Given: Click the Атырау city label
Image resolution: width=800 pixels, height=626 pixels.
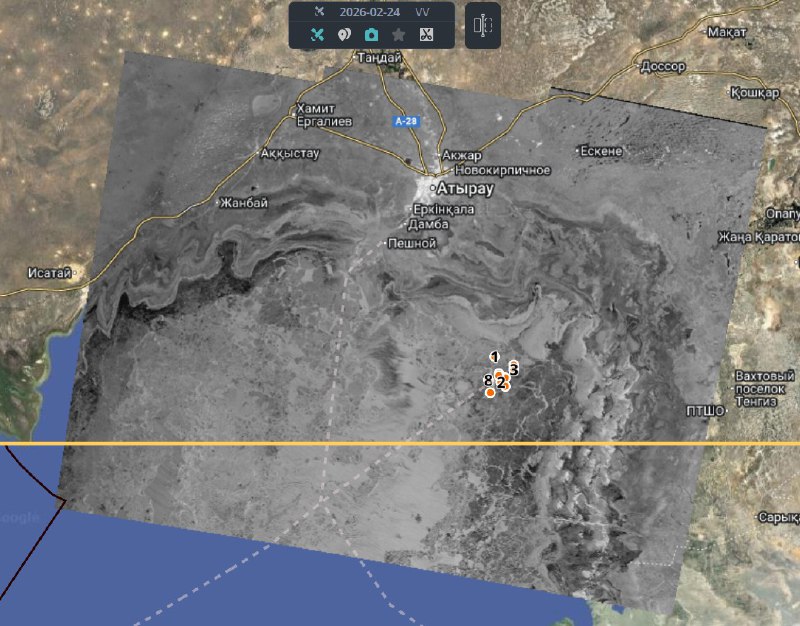Looking at the screenshot, I should click(462, 188).
